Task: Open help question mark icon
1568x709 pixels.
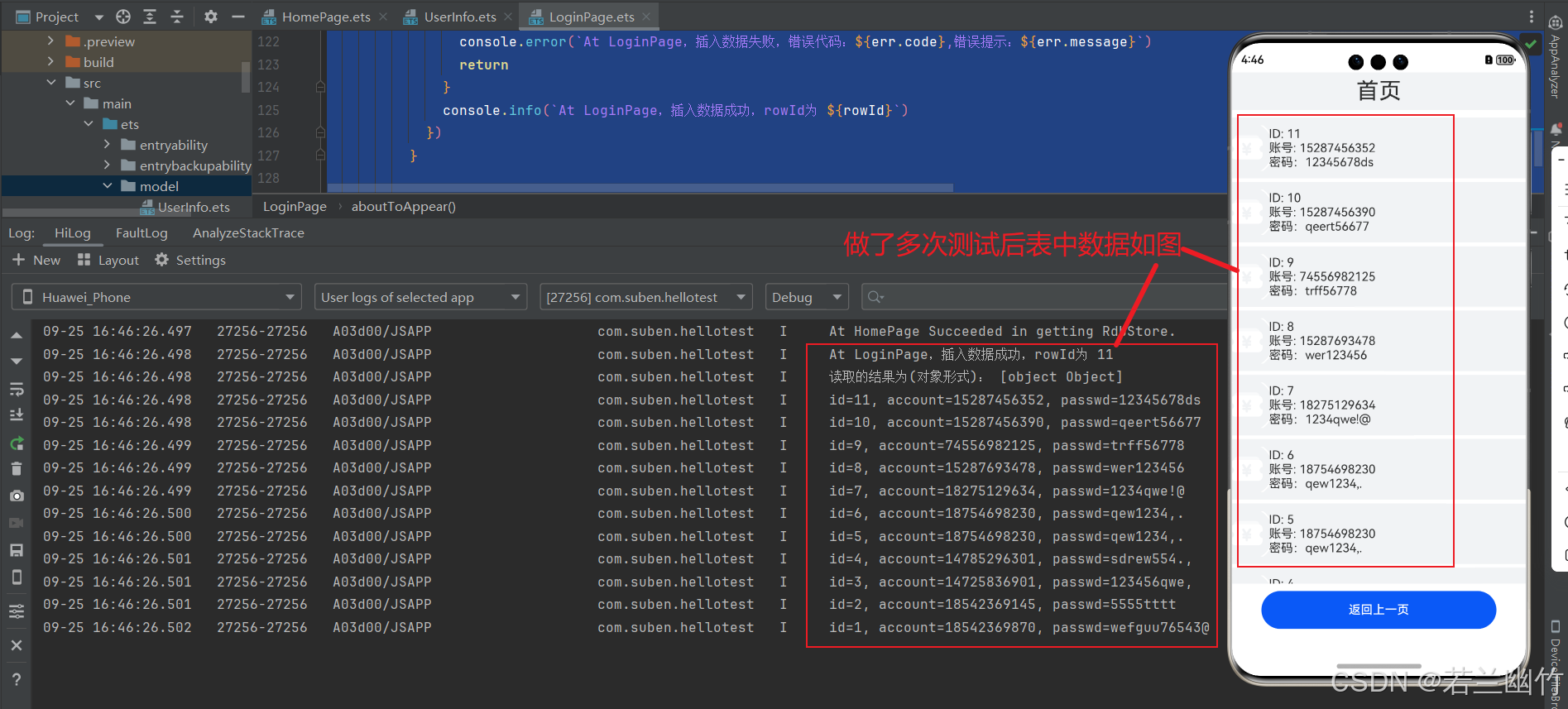Action: [x=16, y=679]
